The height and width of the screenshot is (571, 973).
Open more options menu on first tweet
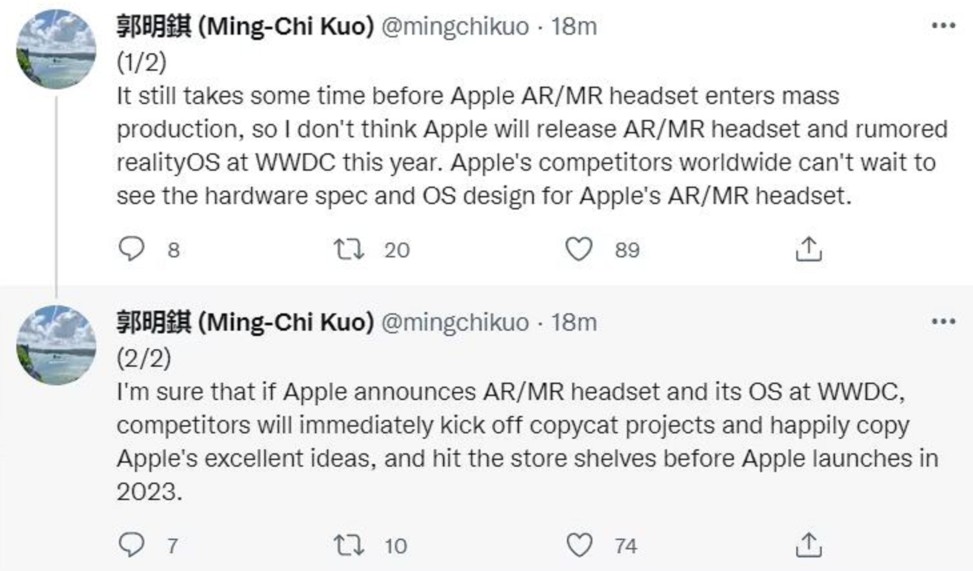[x=943, y=25]
